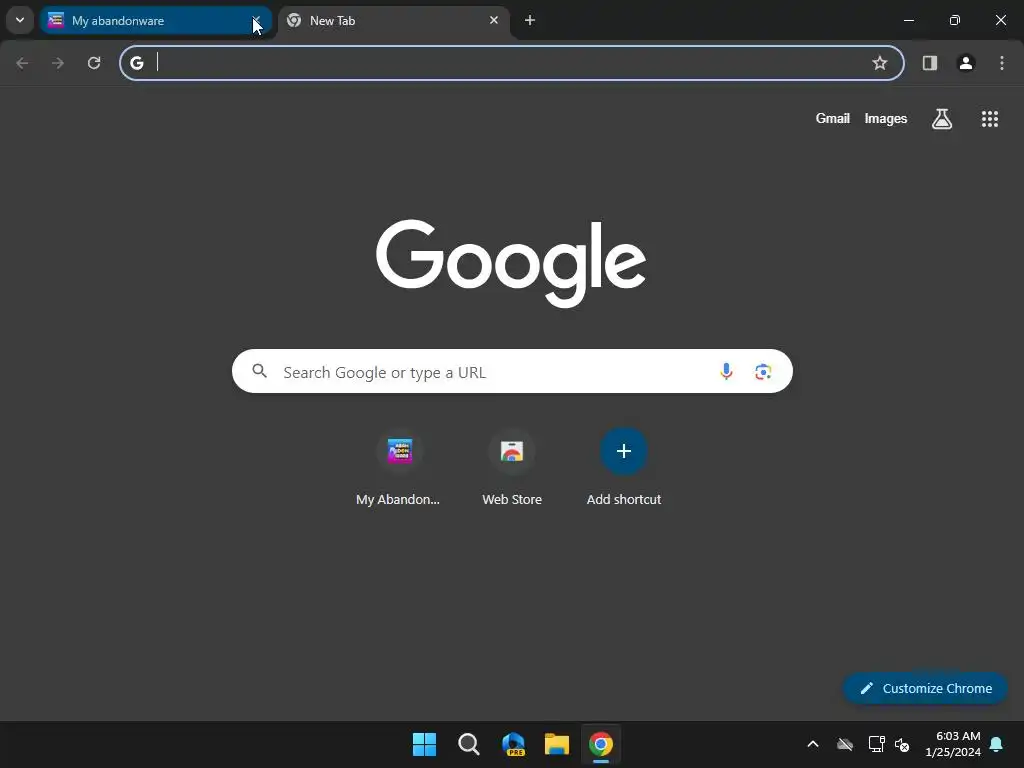Viewport: 1024px width, 768px height.
Task: Close the My abandonware tab
Action: (x=256, y=21)
